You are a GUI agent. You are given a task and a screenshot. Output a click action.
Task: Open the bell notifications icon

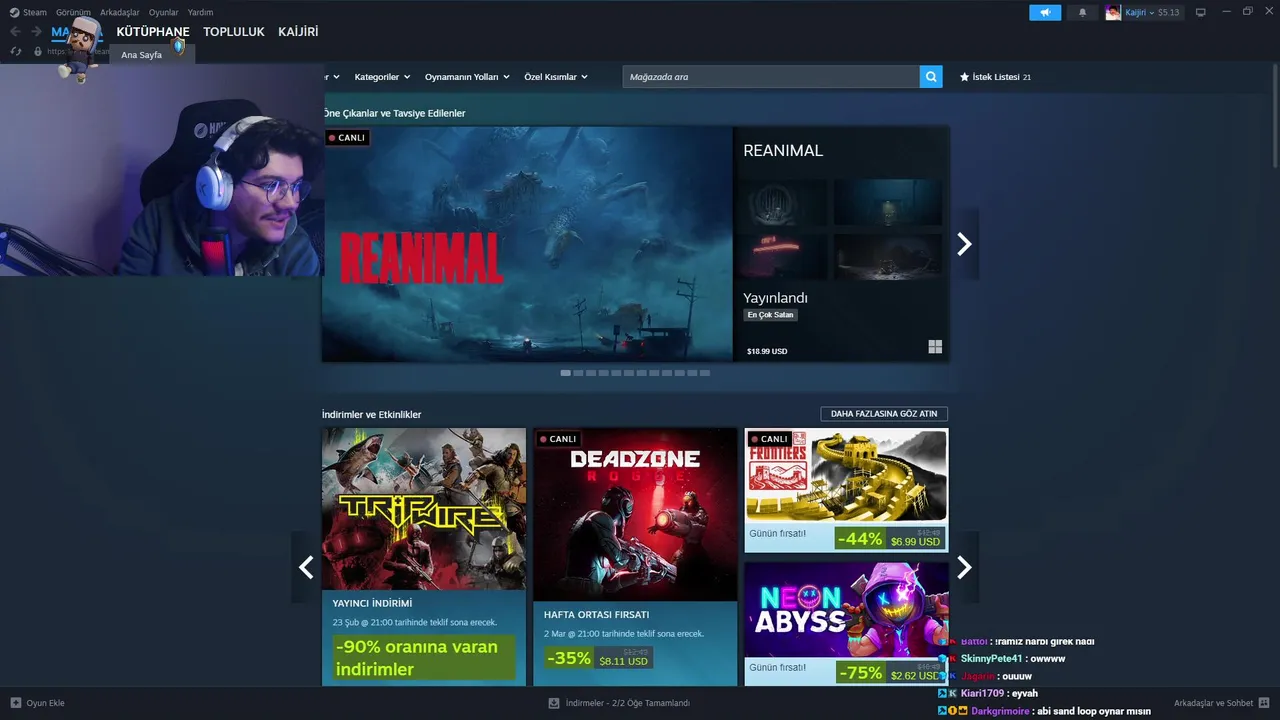(1082, 12)
